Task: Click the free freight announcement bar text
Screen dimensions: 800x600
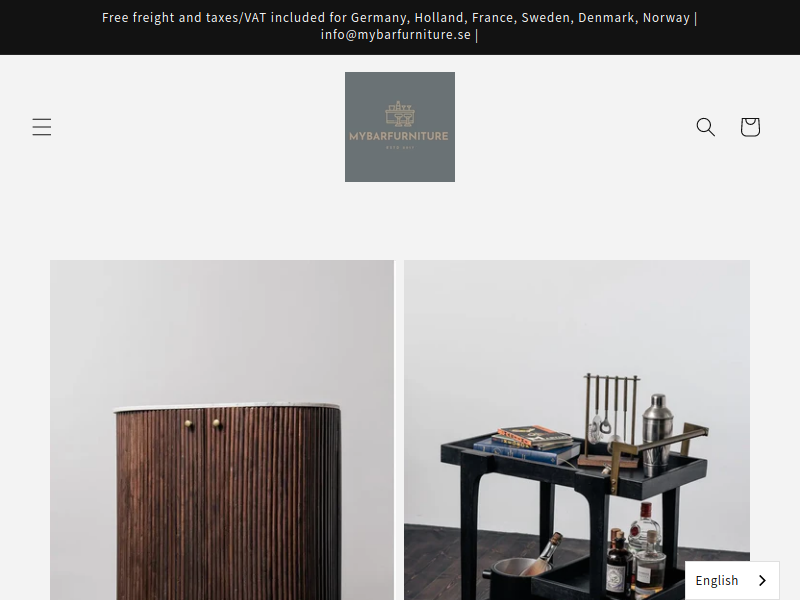Action: tap(399, 26)
